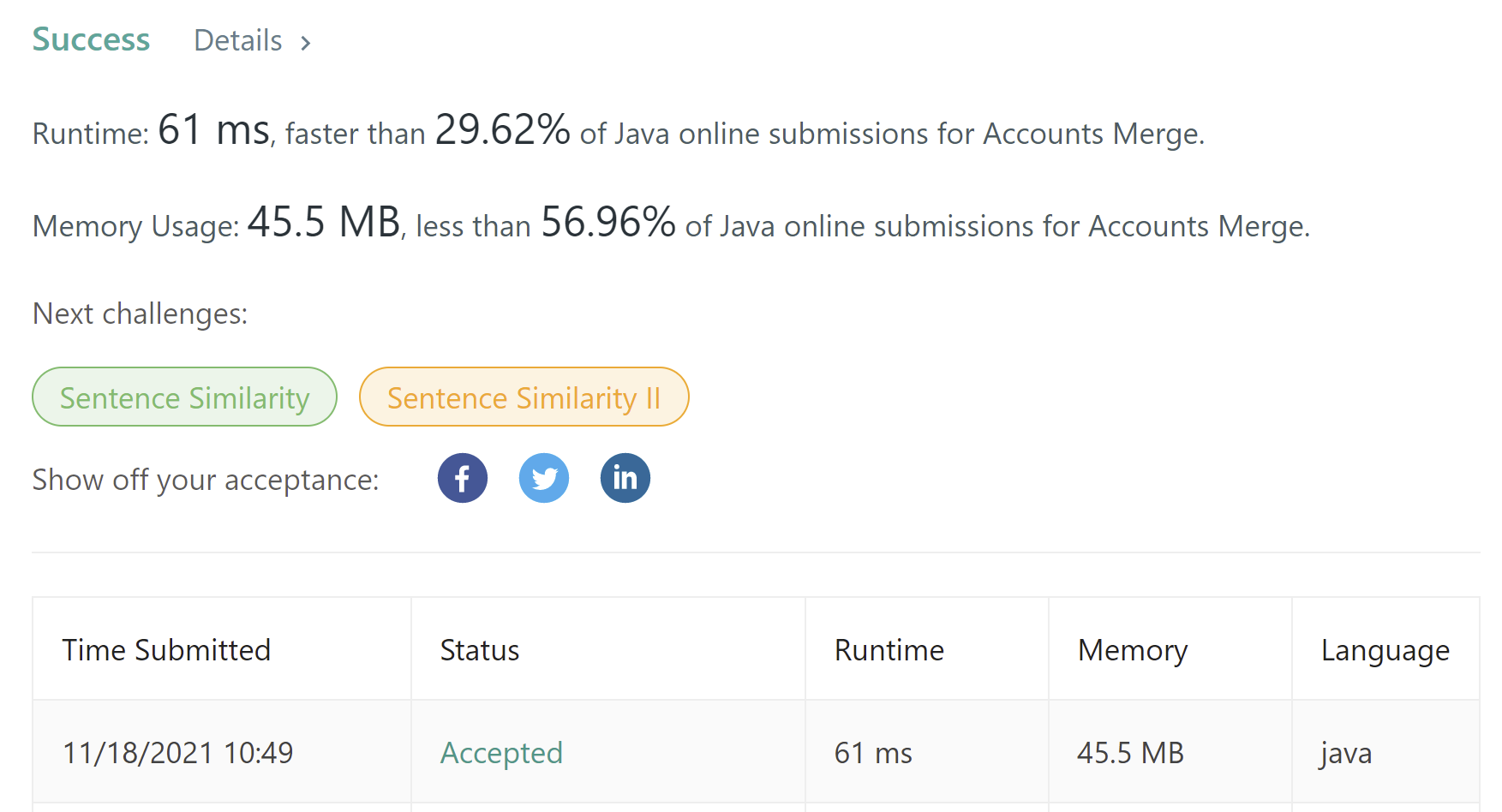This screenshot has width=1502, height=812.
Task: Expand the Details chevron arrow
Action: point(306,43)
